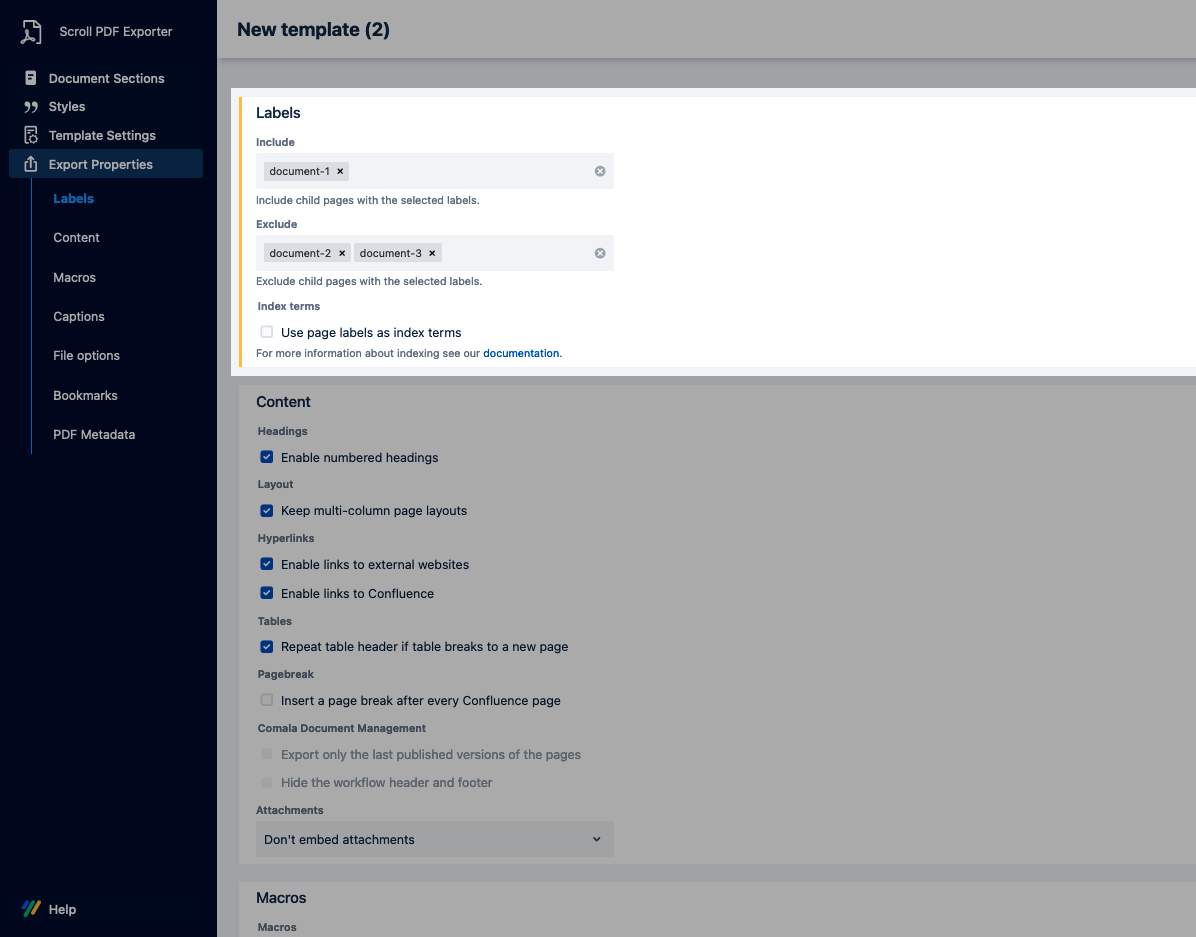
Task: Open the Attachments embed dropdown
Action: (434, 839)
